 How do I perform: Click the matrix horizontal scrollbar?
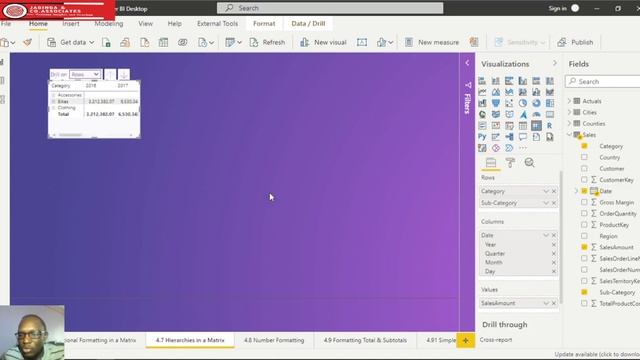click(71, 135)
